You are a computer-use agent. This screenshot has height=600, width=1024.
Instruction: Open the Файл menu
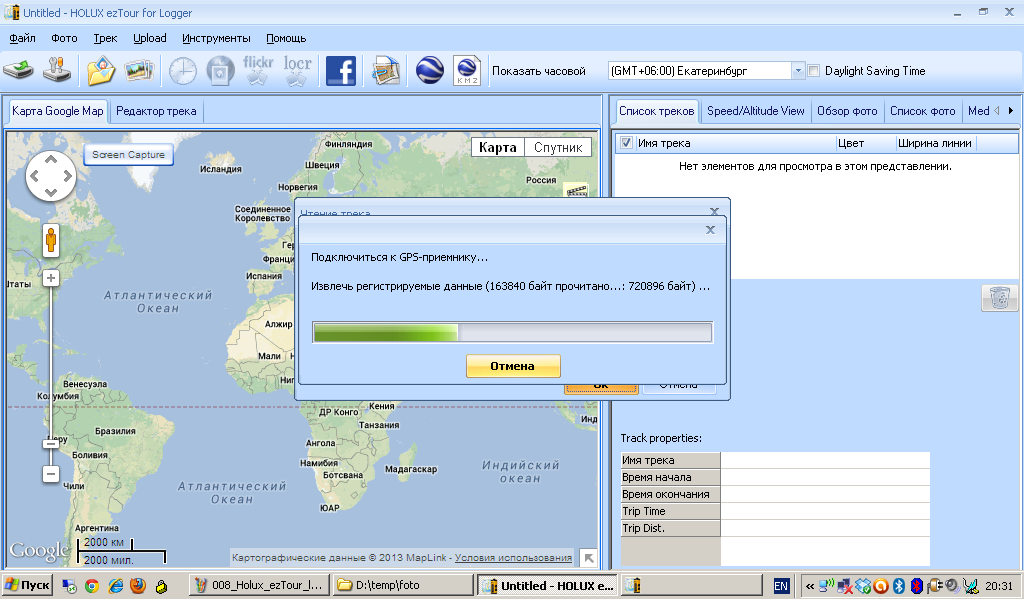(x=22, y=38)
